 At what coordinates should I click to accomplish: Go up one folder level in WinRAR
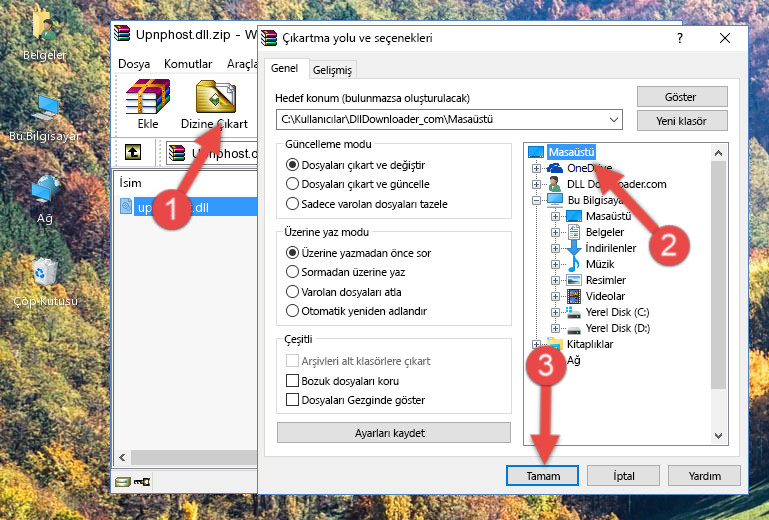pyautogui.click(x=132, y=152)
